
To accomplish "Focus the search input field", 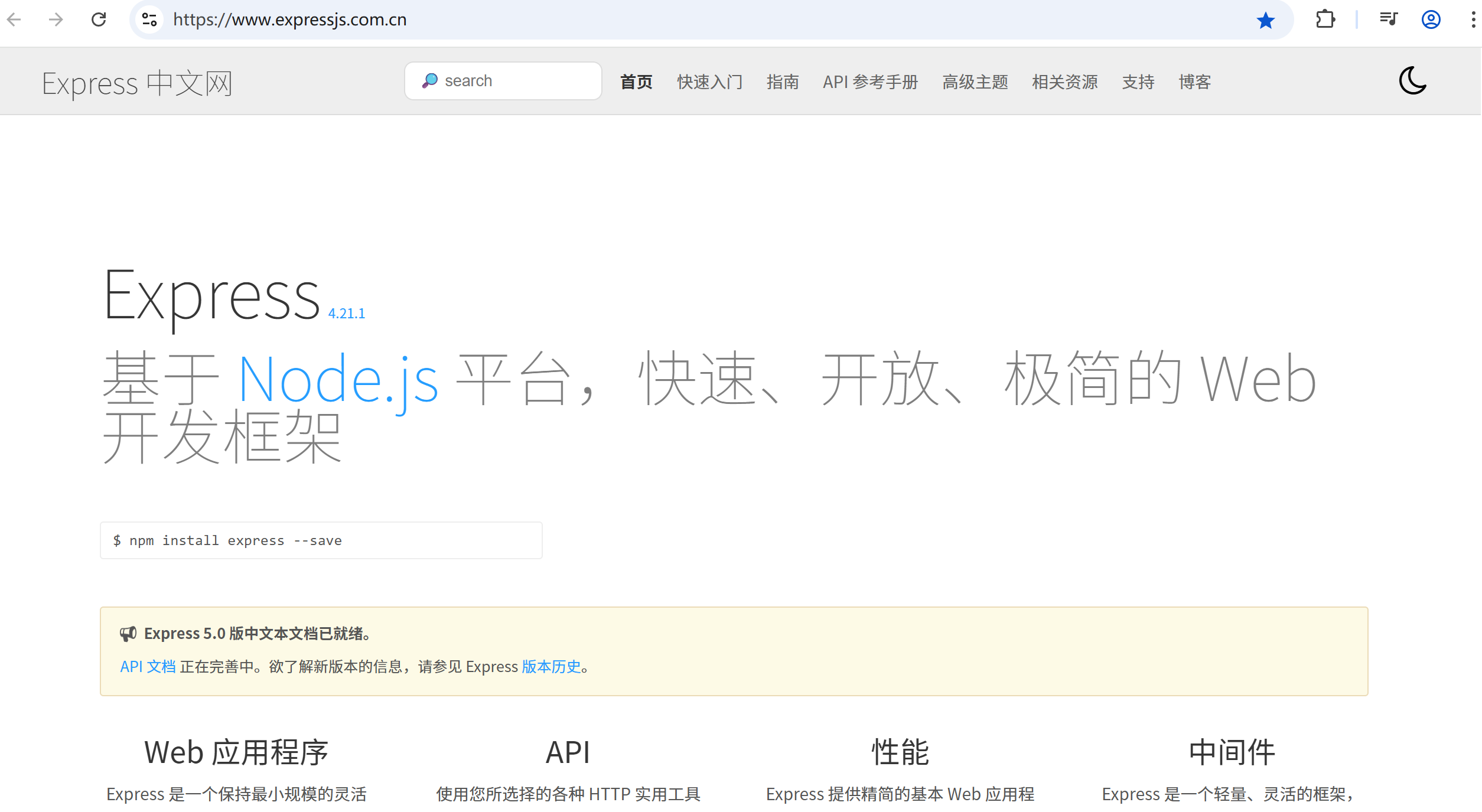I will (x=503, y=81).
